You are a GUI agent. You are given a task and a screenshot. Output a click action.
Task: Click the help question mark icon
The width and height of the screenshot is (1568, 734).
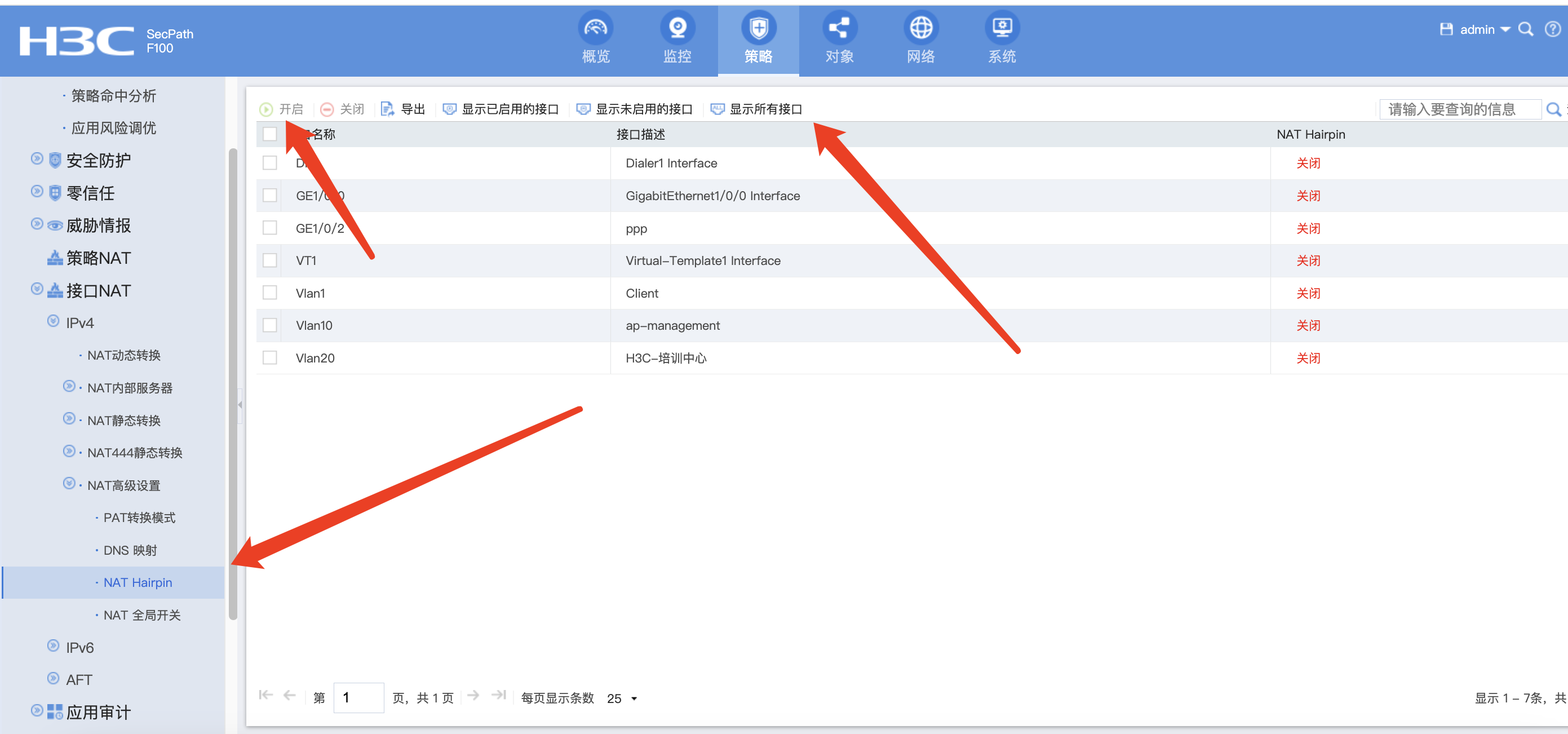pyautogui.click(x=1552, y=29)
